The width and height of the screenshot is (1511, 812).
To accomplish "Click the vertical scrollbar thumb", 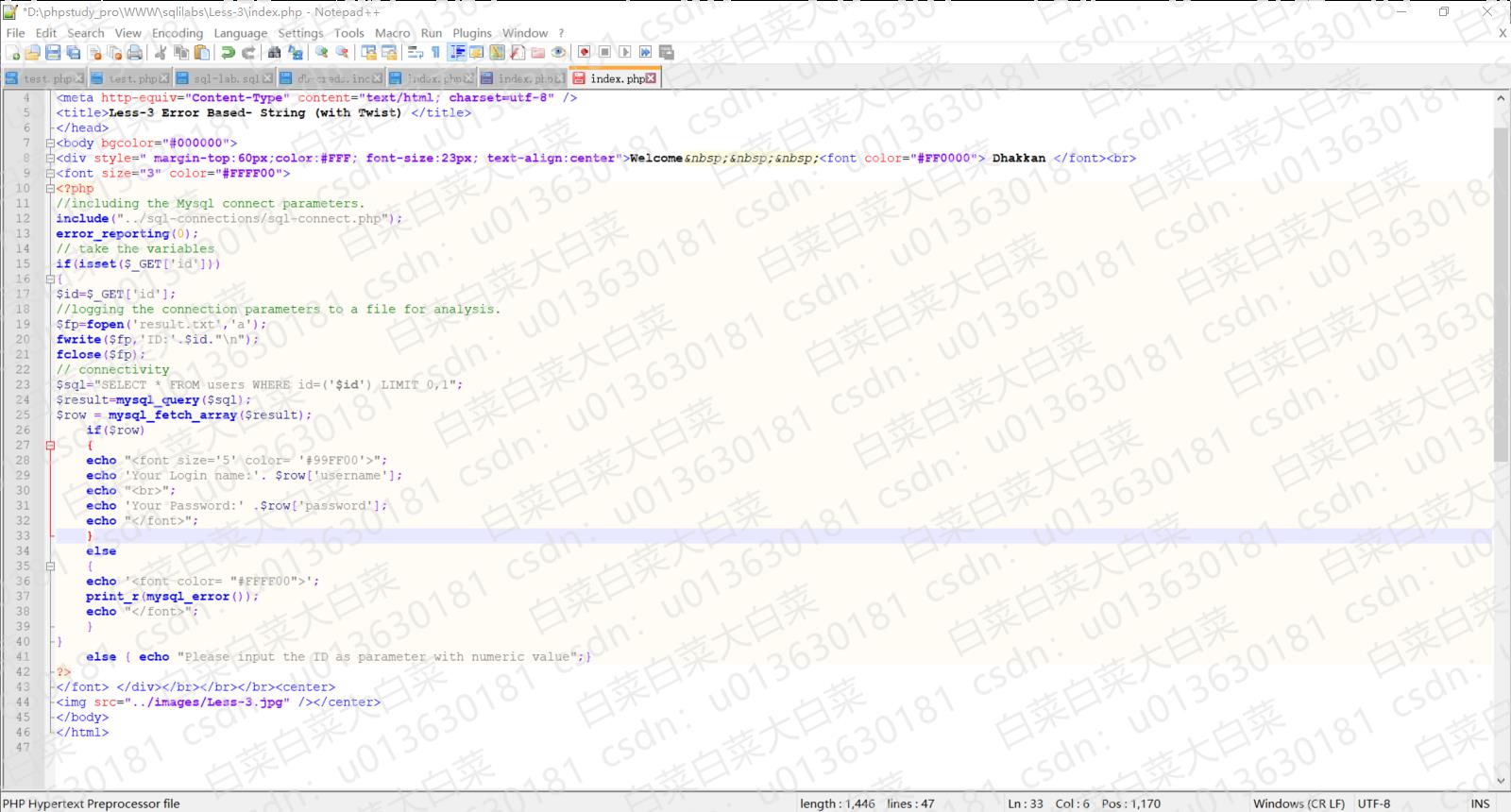I will pos(1502,293).
